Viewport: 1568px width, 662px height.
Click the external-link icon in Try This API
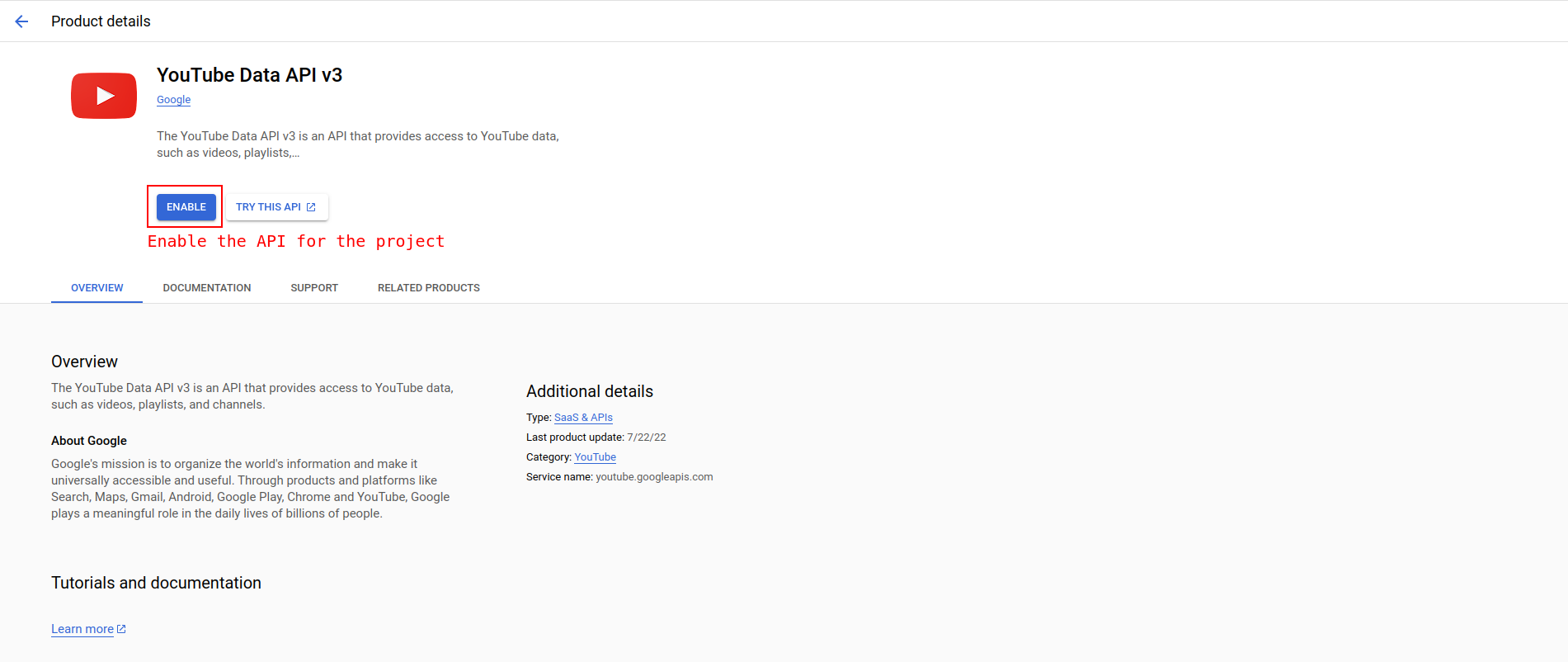(x=311, y=207)
